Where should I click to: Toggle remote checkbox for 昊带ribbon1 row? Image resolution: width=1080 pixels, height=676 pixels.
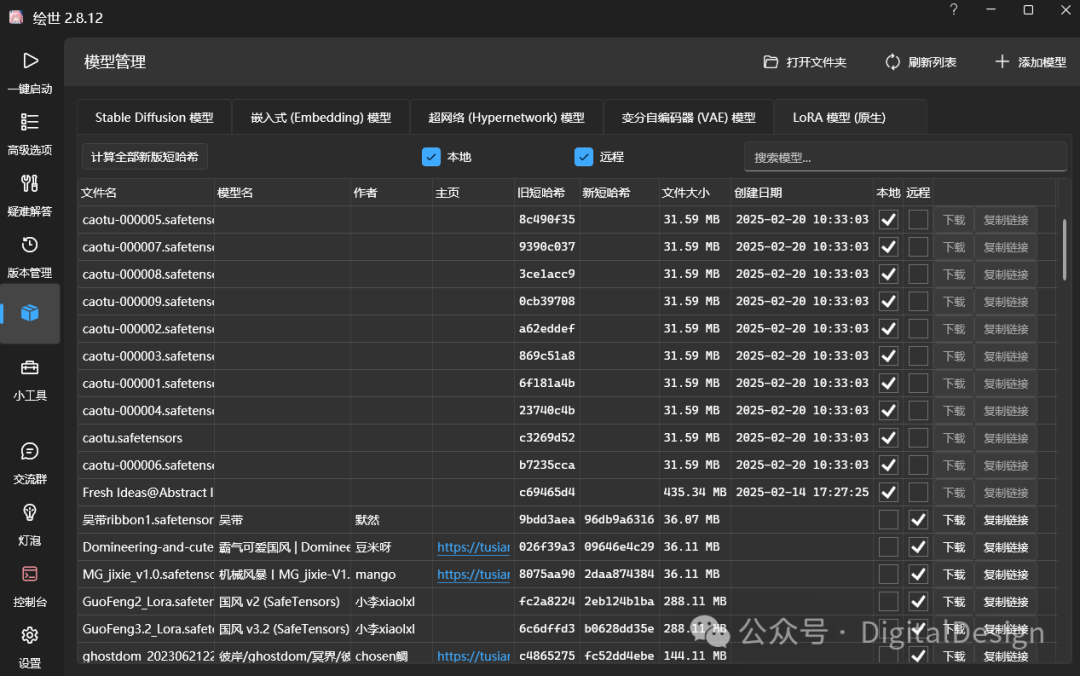pyautogui.click(x=918, y=520)
